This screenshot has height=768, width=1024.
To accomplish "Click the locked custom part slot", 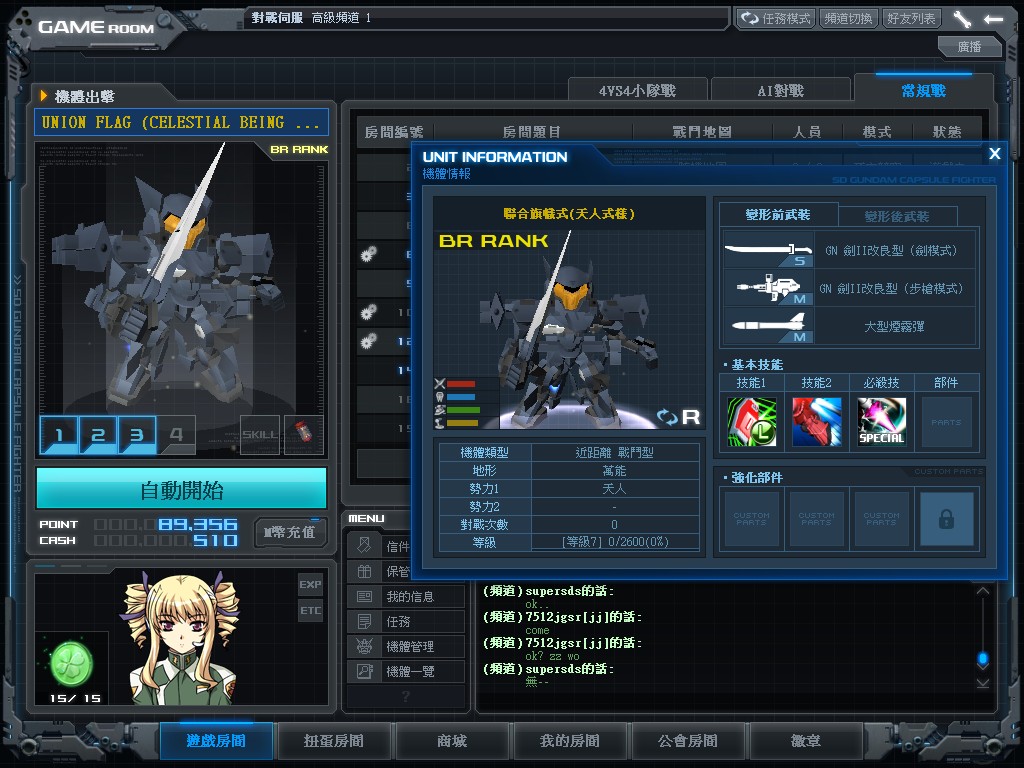I will (x=946, y=519).
